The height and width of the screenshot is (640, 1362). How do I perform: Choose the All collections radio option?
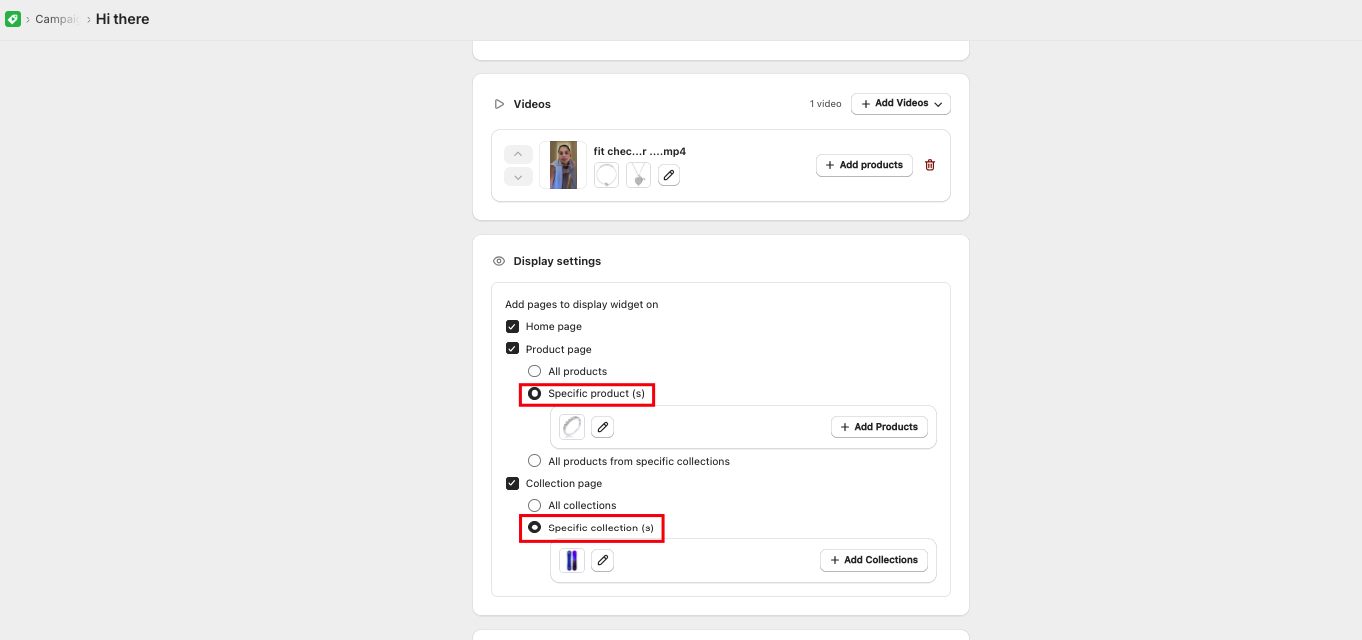(x=534, y=505)
